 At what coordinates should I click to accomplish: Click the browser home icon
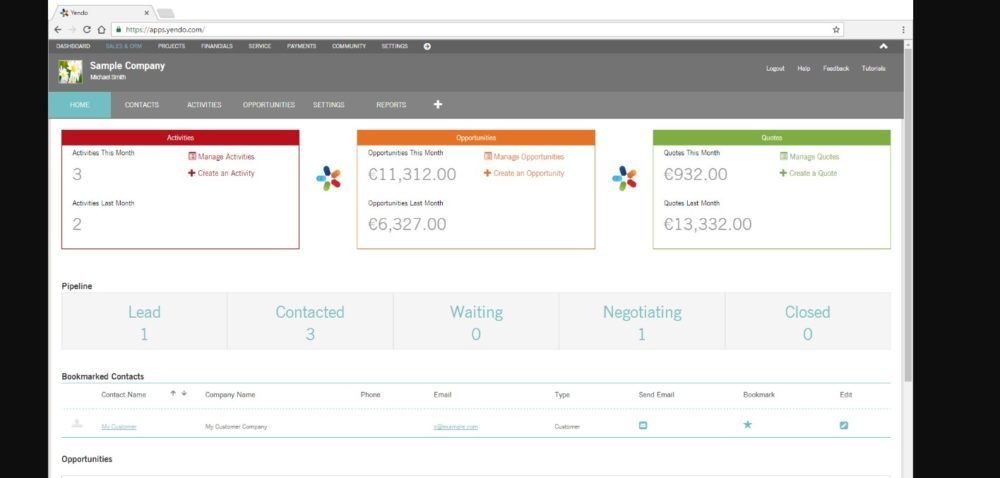point(102,30)
